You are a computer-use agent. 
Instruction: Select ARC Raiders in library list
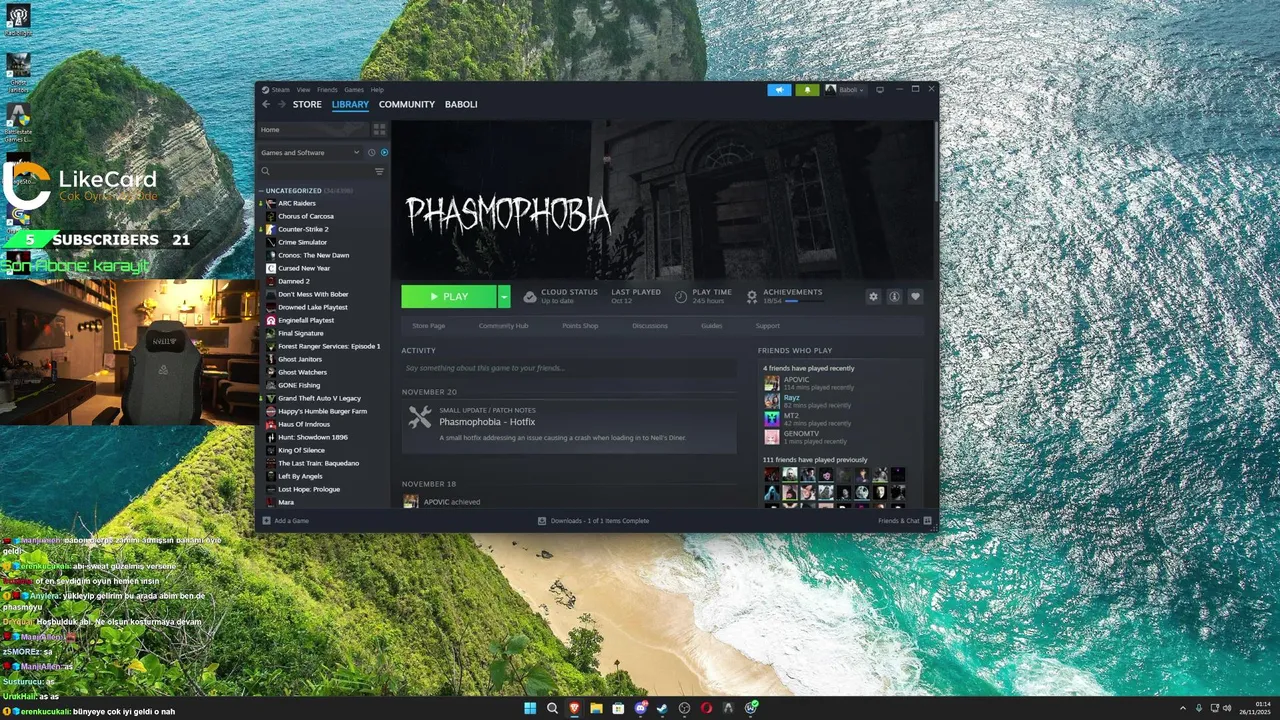(x=297, y=203)
